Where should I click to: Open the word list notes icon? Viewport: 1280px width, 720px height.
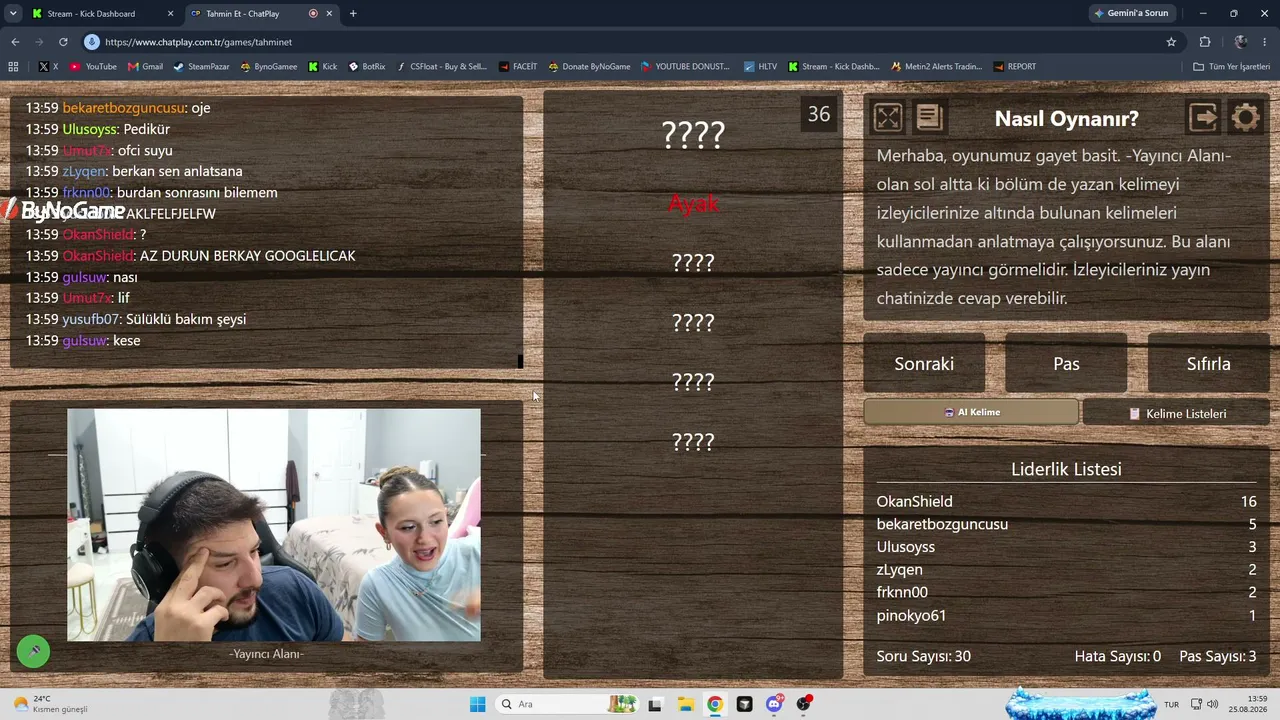(x=929, y=118)
